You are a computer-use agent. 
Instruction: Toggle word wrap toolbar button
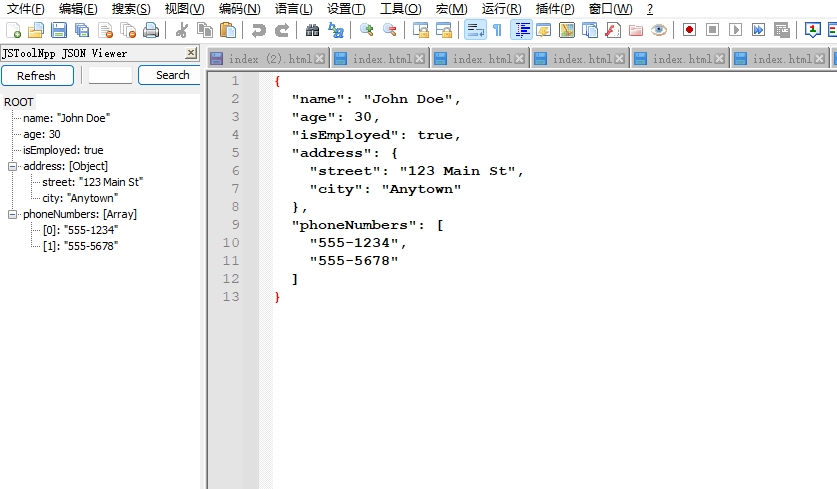tap(475, 30)
